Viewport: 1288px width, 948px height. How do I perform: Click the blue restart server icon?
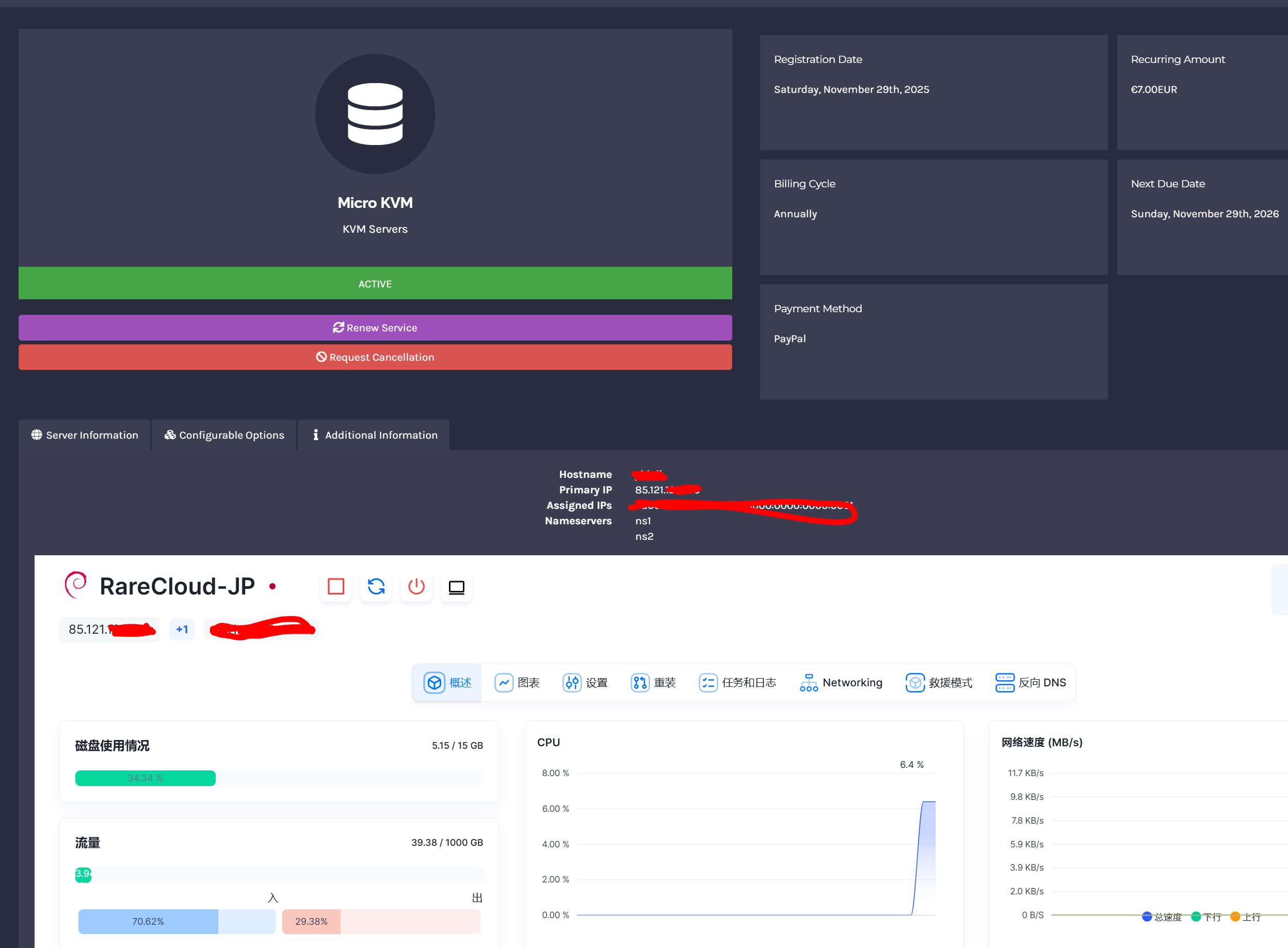point(376,586)
